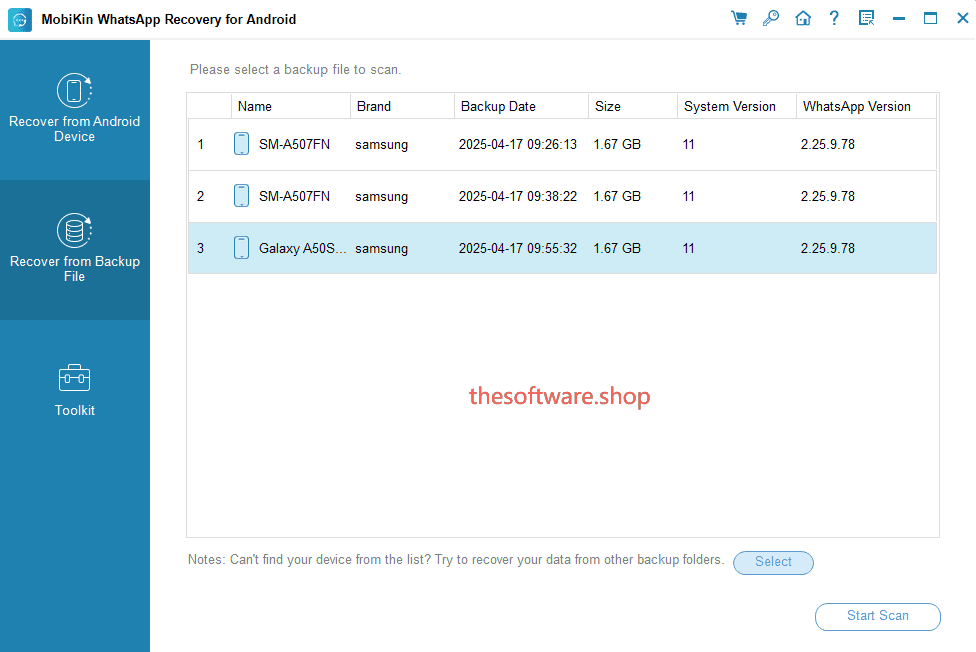Image resolution: width=976 pixels, height=652 pixels.
Task: Click the Galaxy A50S... device name
Action: (303, 248)
